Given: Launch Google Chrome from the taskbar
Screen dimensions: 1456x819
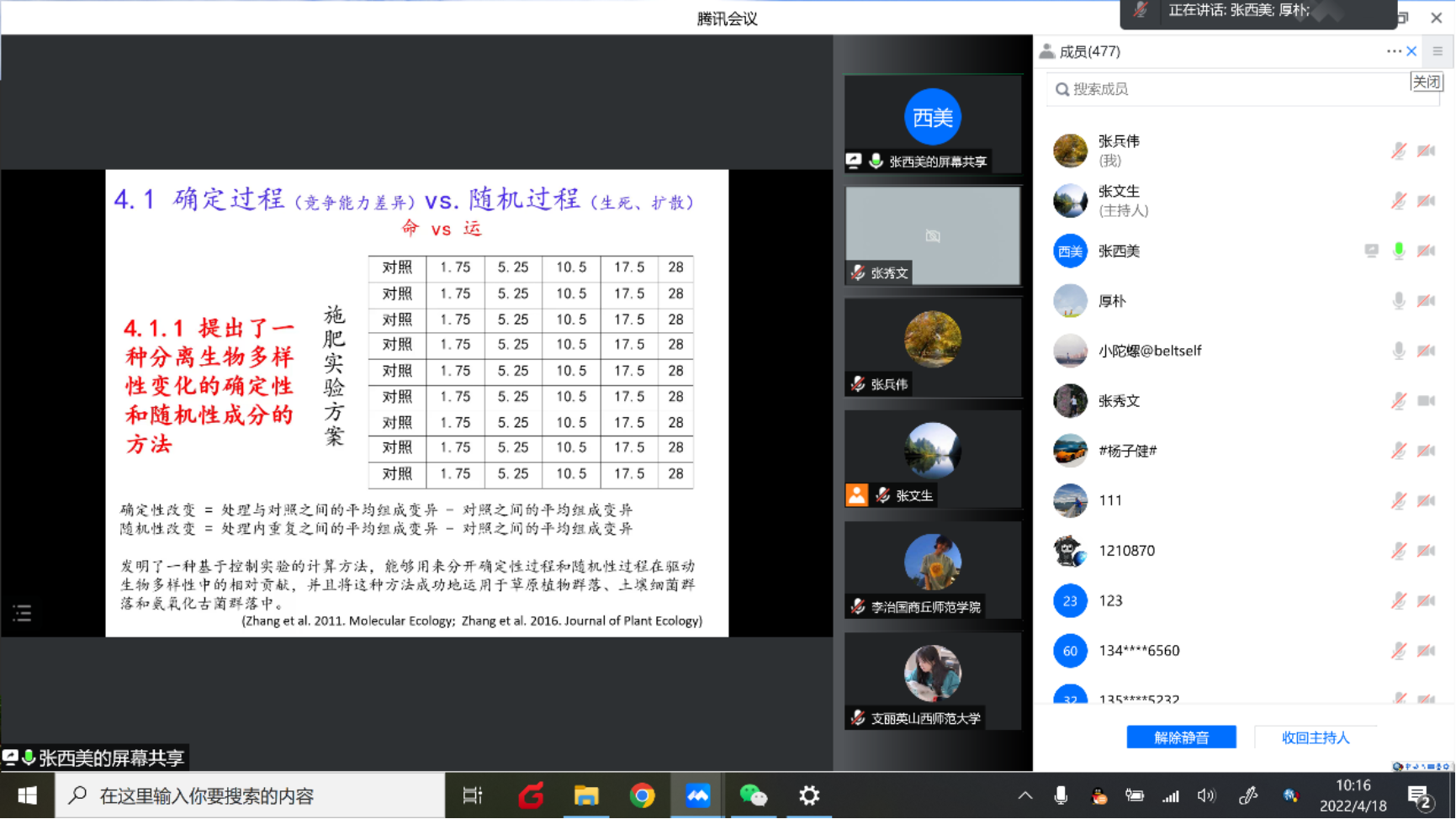Looking at the screenshot, I should tap(642, 795).
